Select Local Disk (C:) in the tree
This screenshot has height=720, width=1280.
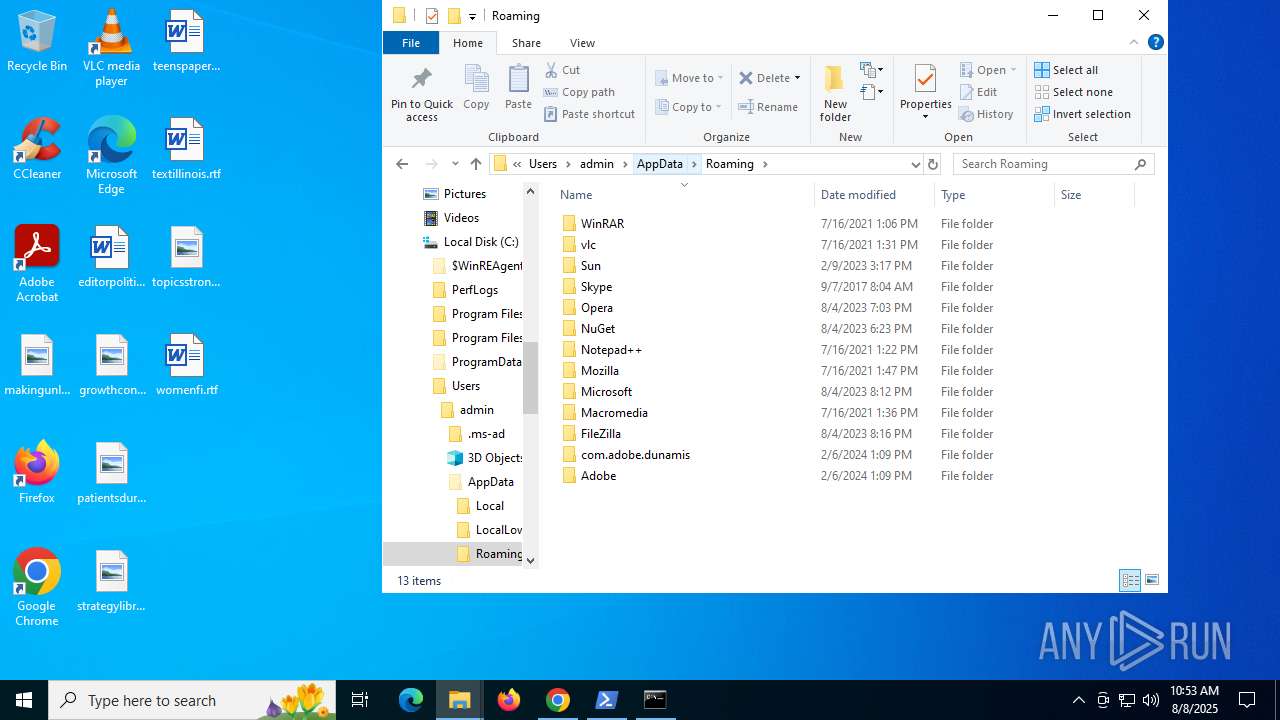(x=471, y=242)
